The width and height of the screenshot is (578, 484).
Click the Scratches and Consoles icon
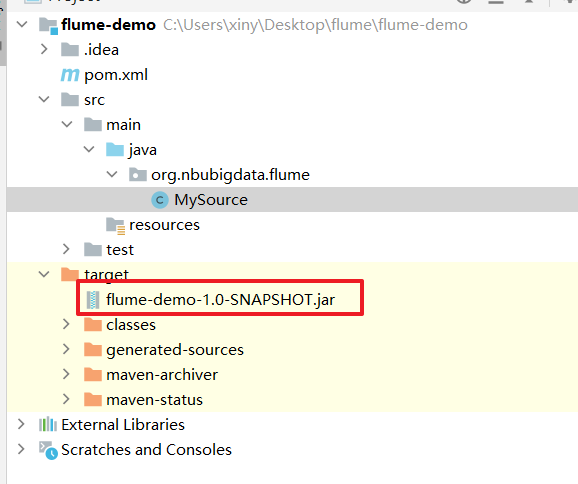pos(48,450)
